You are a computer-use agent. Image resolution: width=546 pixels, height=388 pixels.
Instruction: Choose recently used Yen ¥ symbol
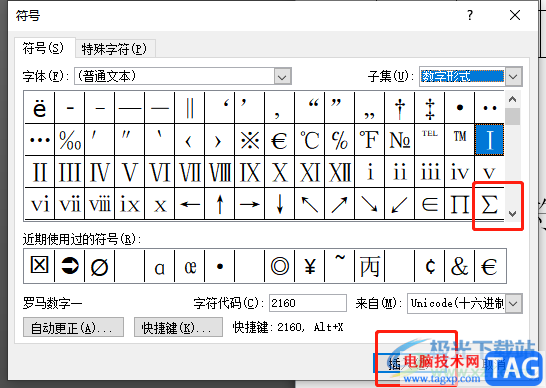click(x=310, y=266)
